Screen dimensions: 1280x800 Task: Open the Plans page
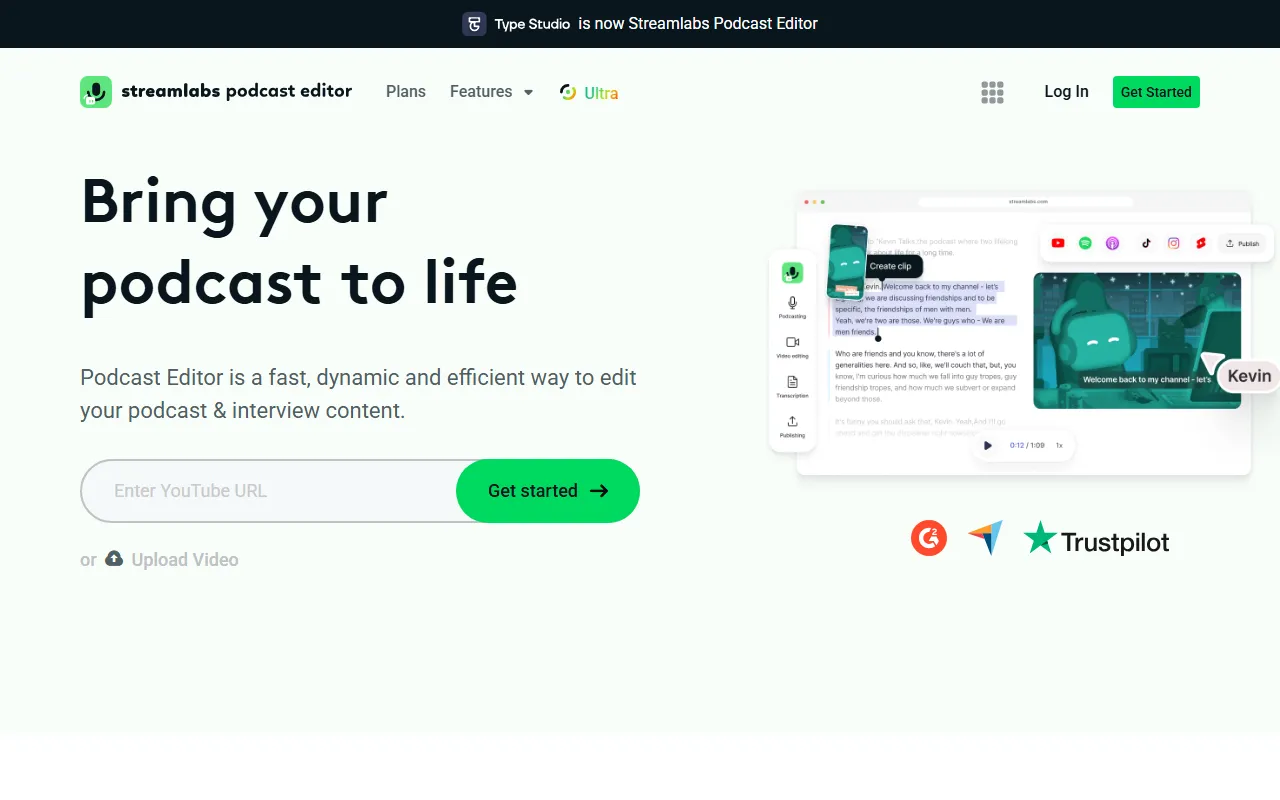click(x=406, y=92)
